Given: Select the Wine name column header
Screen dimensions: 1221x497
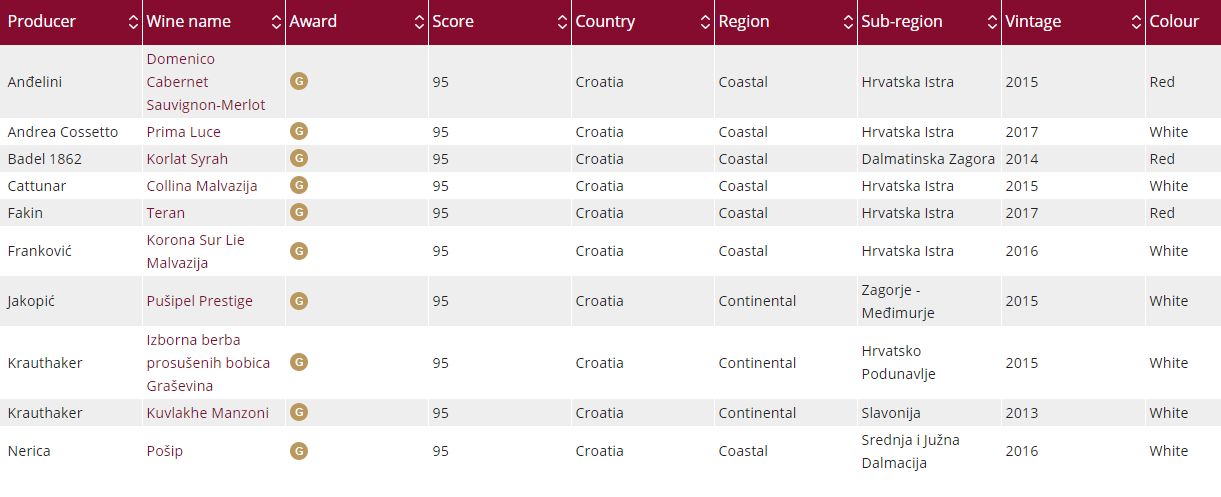Looking at the screenshot, I should (189, 22).
